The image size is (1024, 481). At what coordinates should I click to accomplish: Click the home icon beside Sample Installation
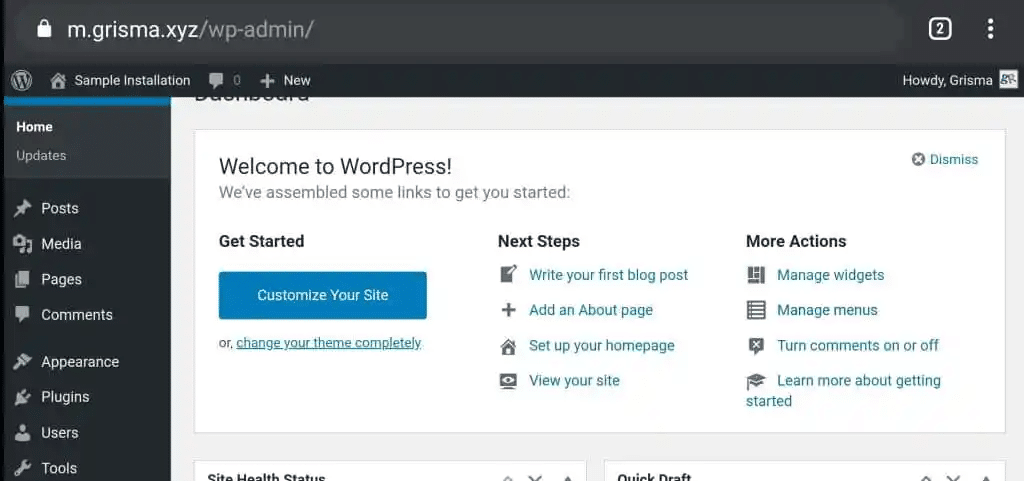point(58,80)
